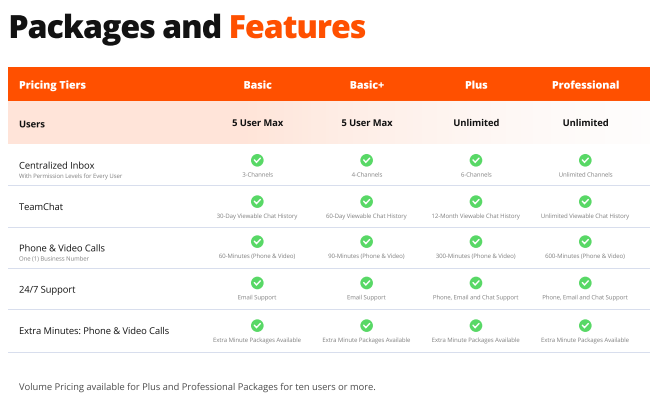Click the Professional tier Centralized Inbox checkmark
This screenshot has width=665, height=409.
[x=585, y=160]
